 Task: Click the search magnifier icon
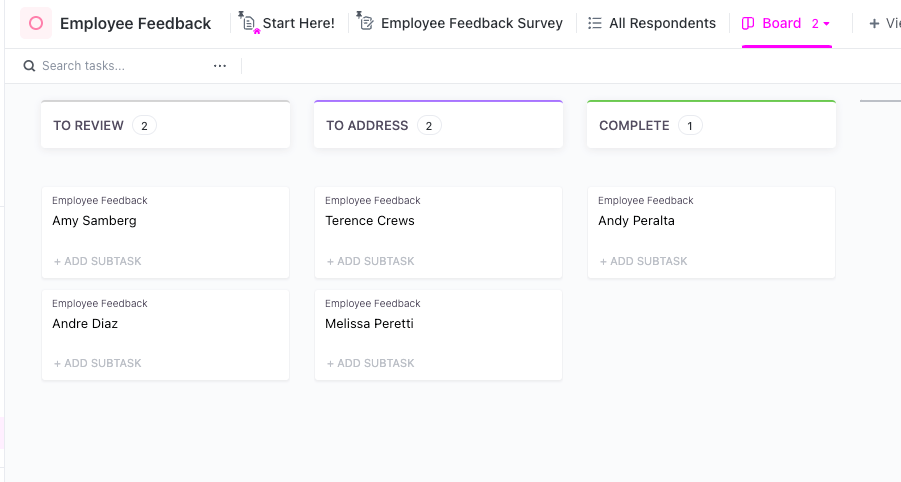29,66
